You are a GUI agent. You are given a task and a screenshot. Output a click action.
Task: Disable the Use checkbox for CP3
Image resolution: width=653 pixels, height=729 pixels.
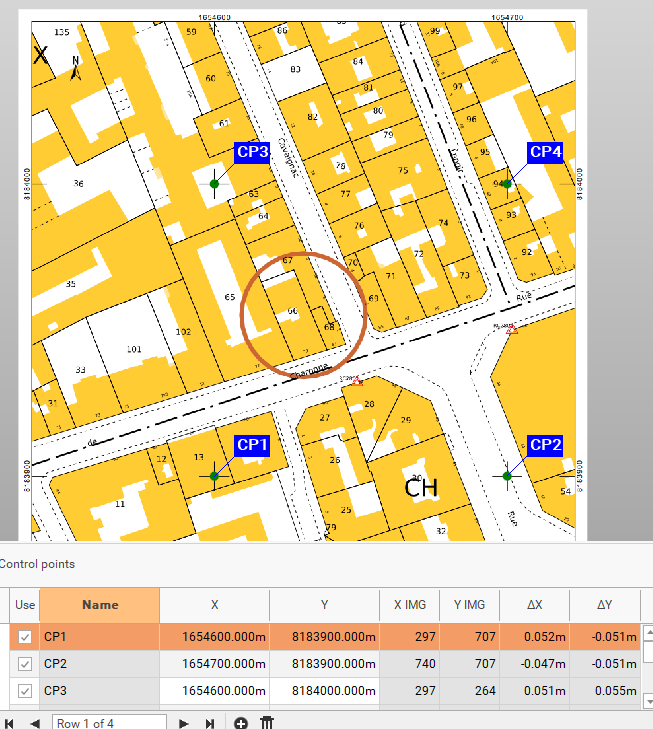pyautogui.click(x=25, y=691)
